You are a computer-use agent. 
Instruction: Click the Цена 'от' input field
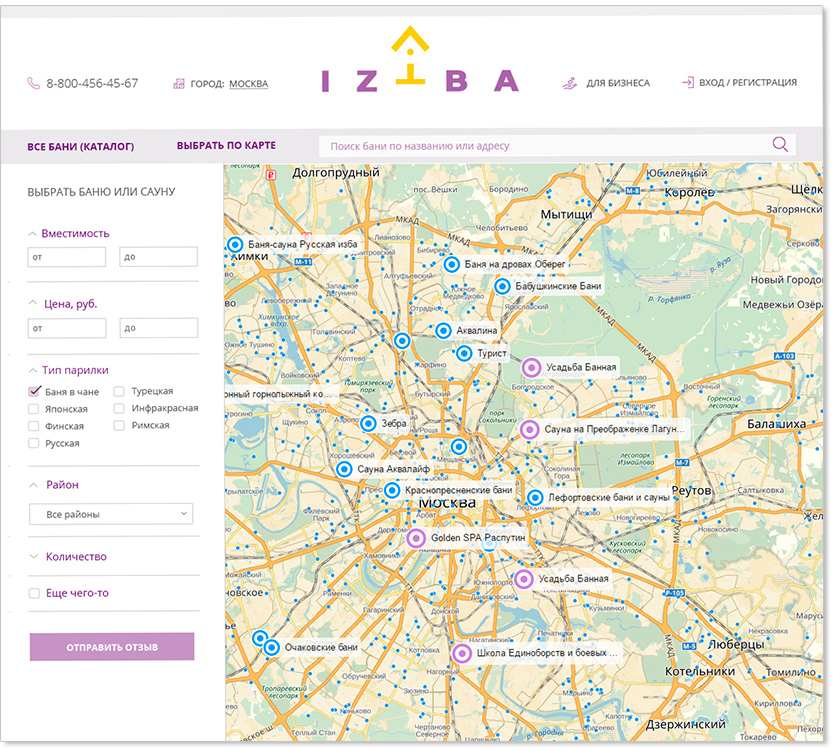pyautogui.click(x=67, y=328)
